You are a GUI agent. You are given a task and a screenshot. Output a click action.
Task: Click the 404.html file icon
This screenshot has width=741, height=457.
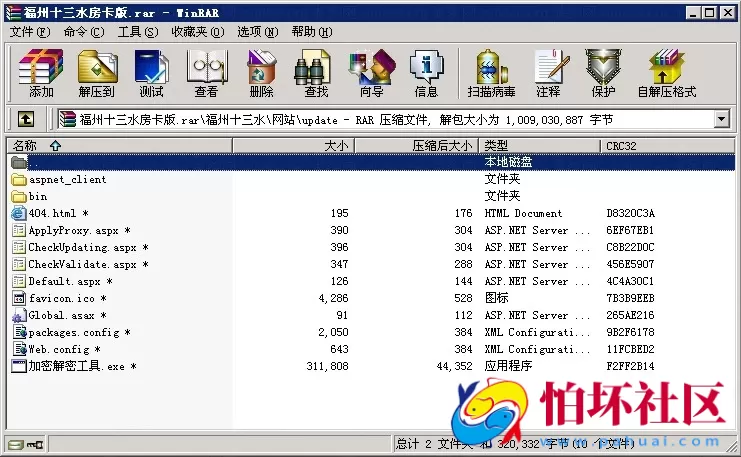pos(18,213)
